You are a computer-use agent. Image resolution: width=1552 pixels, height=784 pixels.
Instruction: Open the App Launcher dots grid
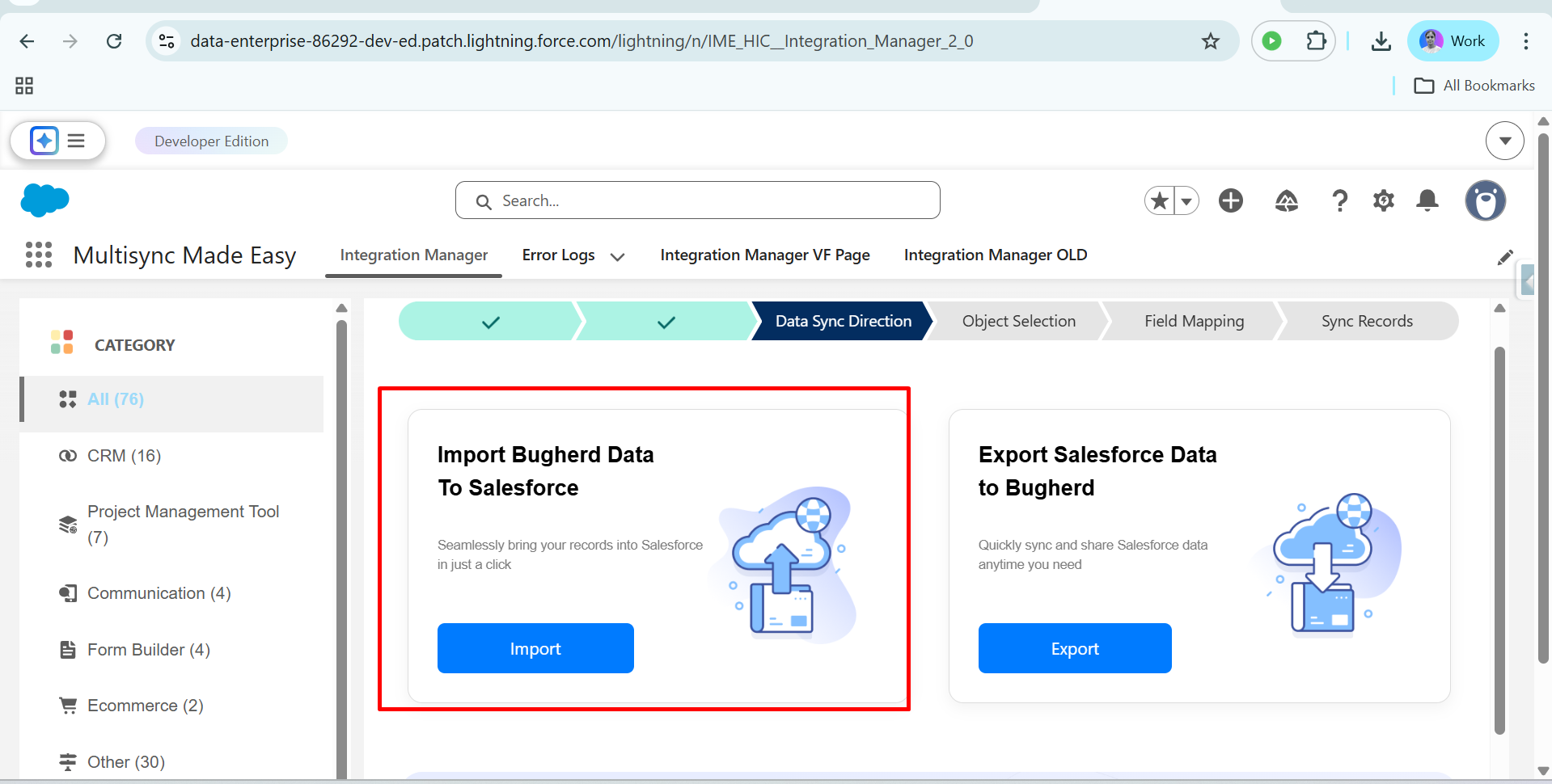click(x=39, y=255)
